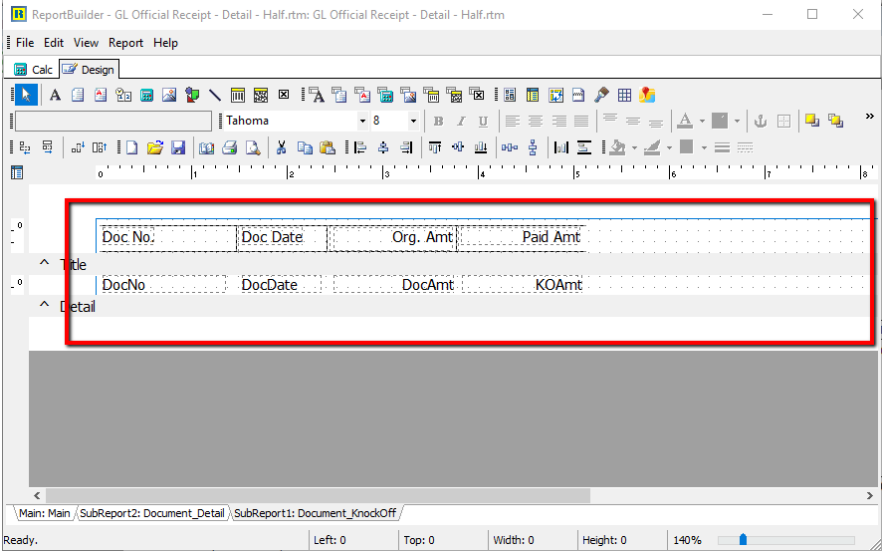Pick the Label text component tool
Viewport: 882px width, 551px height.
[55, 95]
